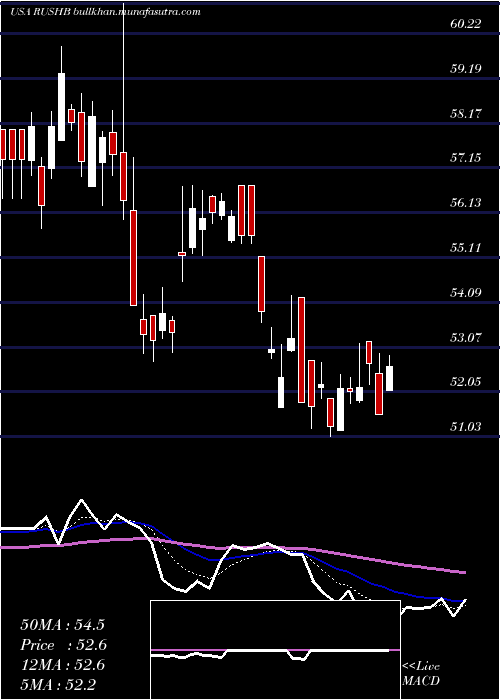
Task: Click the 60.22 price axis label
Action: click(x=466, y=24)
